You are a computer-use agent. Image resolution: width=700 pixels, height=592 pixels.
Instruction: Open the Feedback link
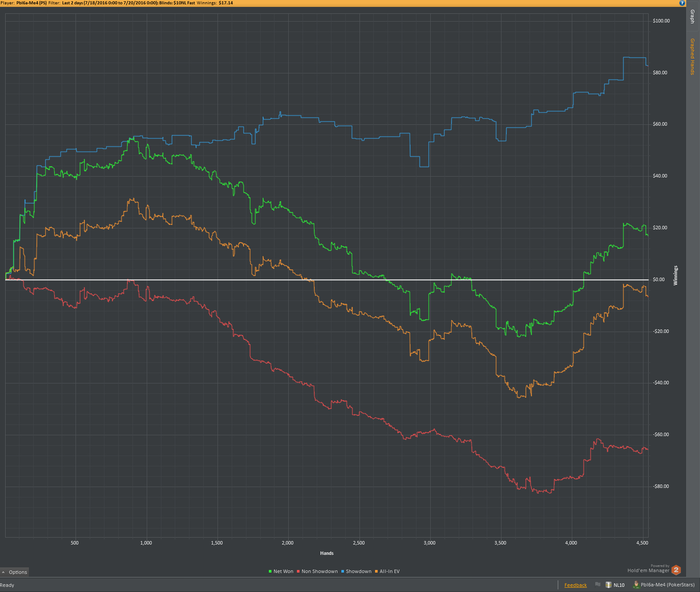(575, 585)
